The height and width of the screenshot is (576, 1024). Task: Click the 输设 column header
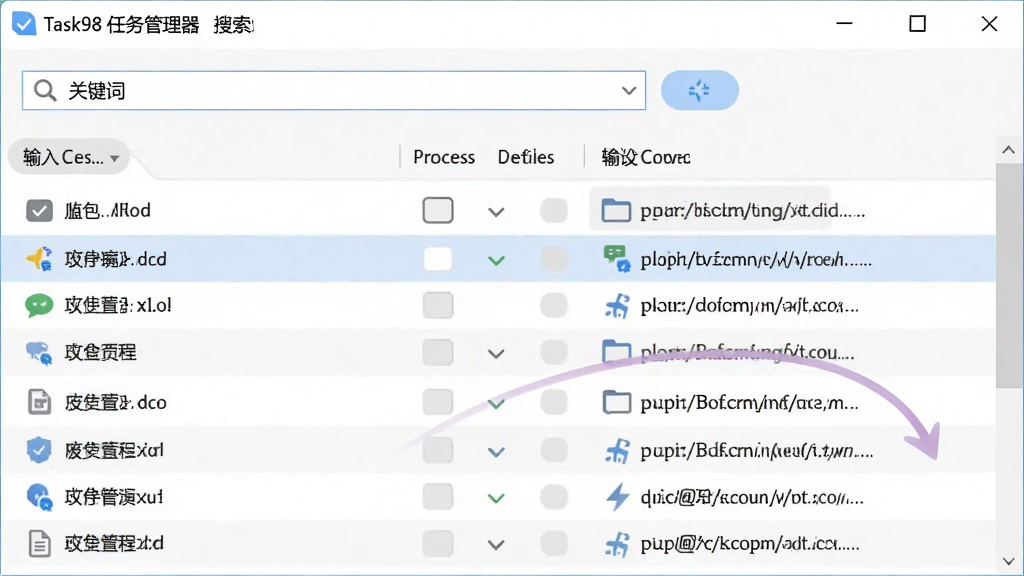(x=646, y=157)
